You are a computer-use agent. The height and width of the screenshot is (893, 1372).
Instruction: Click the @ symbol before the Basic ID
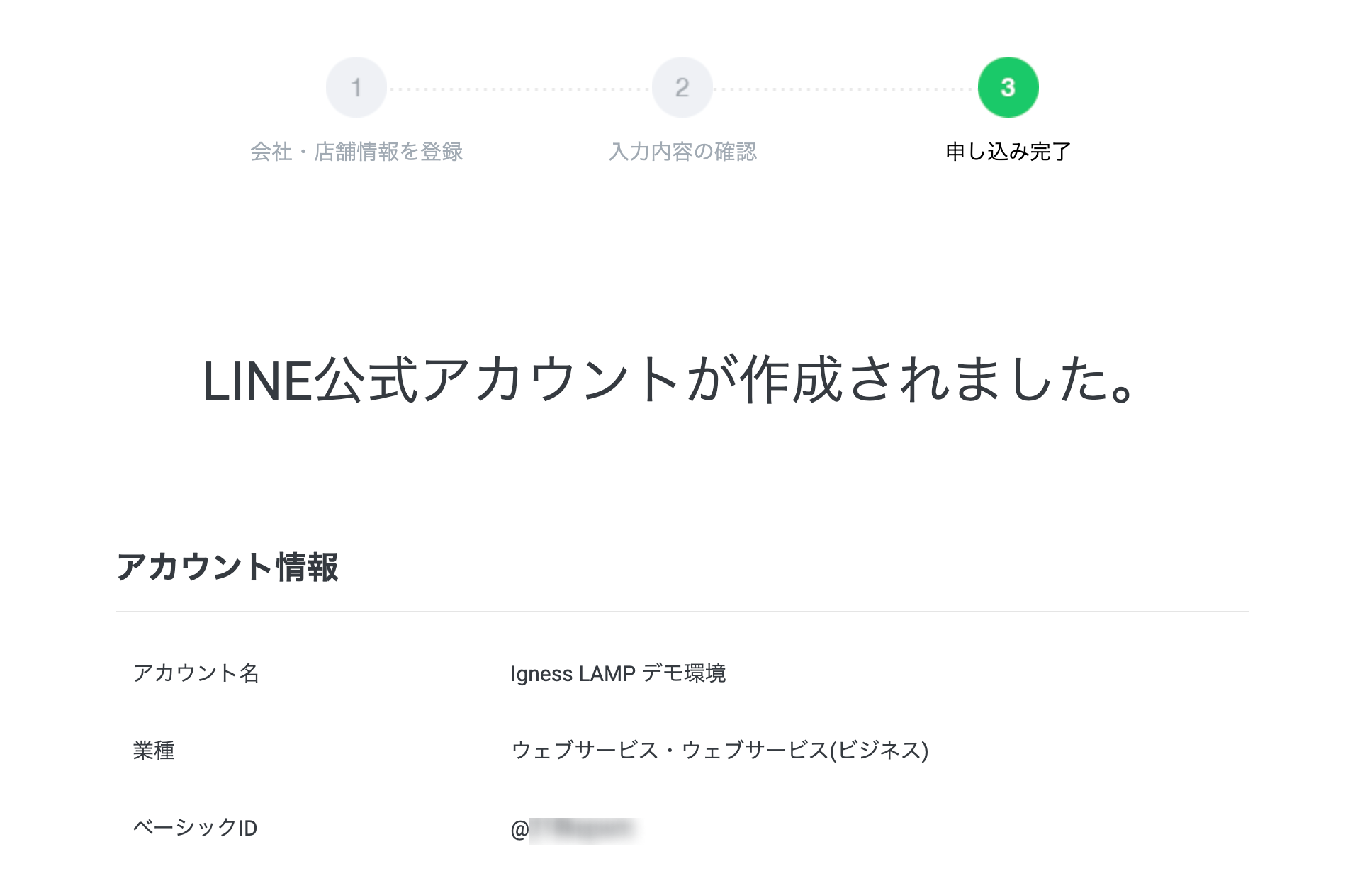click(x=519, y=829)
